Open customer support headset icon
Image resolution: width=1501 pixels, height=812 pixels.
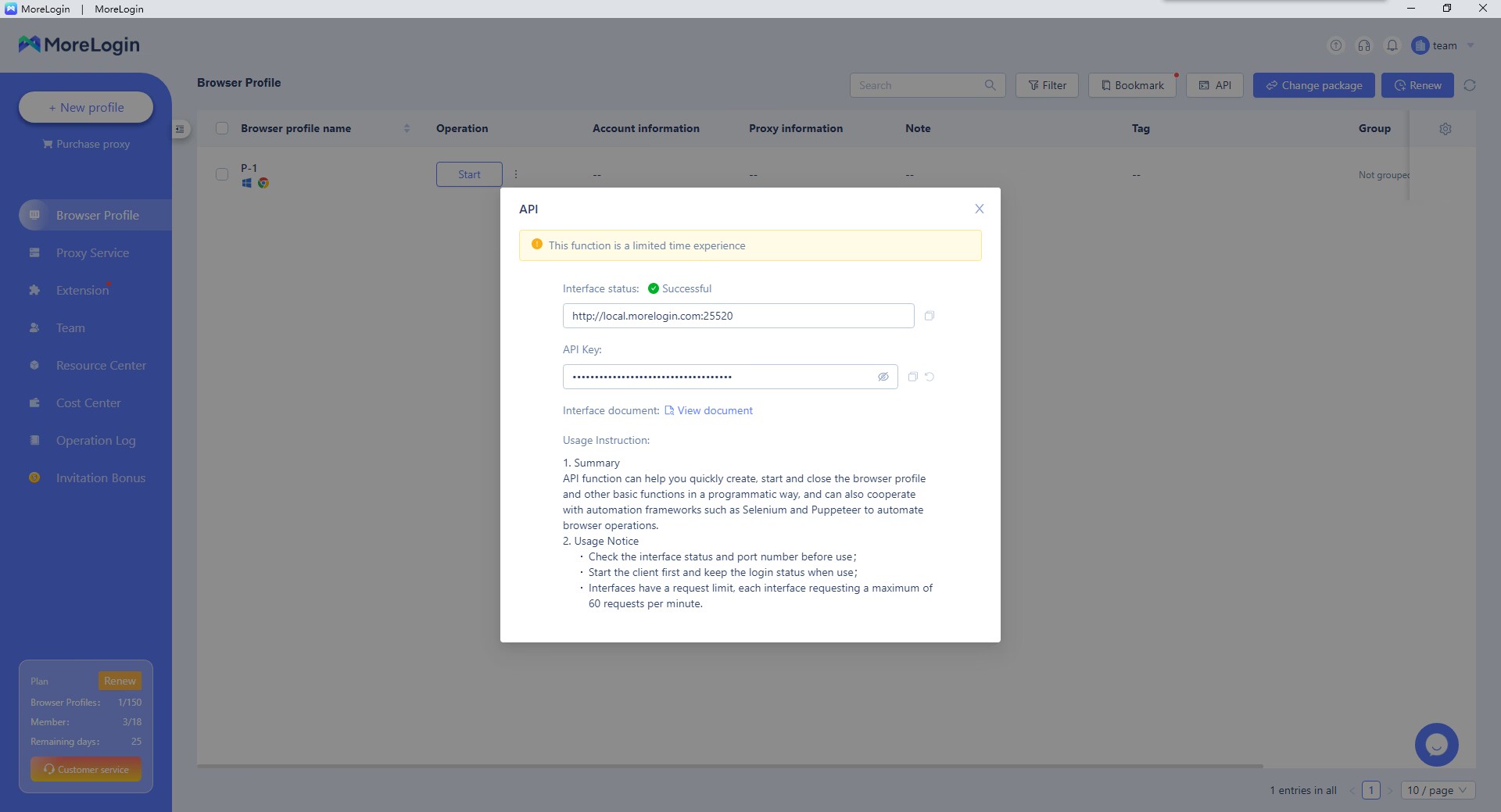click(x=1364, y=45)
